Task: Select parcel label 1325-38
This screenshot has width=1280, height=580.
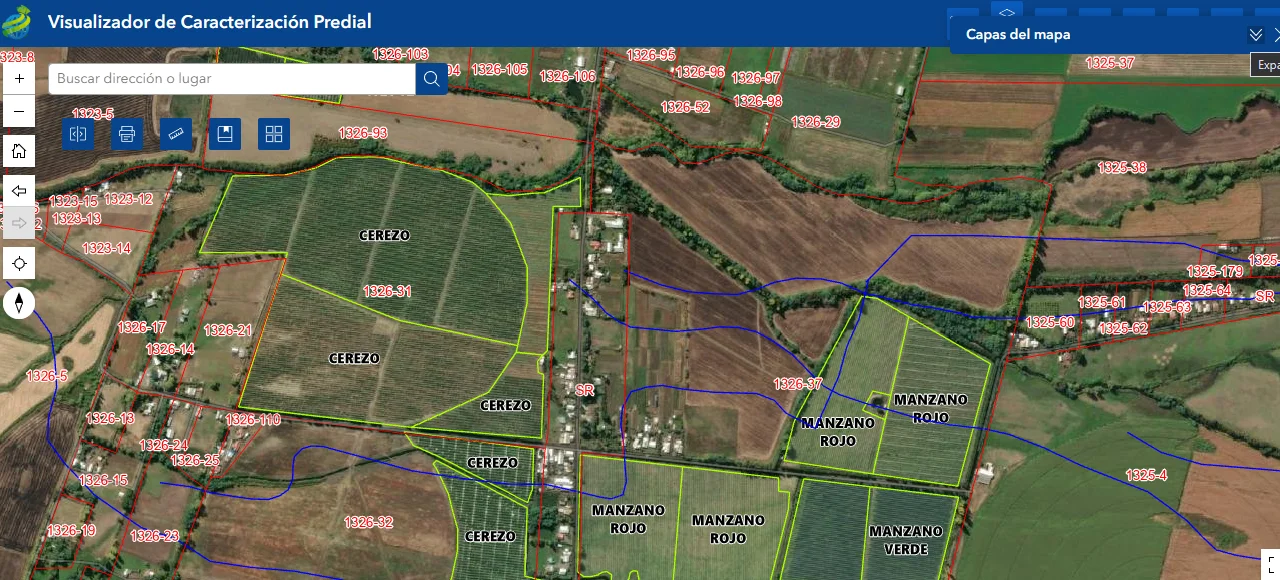Action: [1122, 168]
